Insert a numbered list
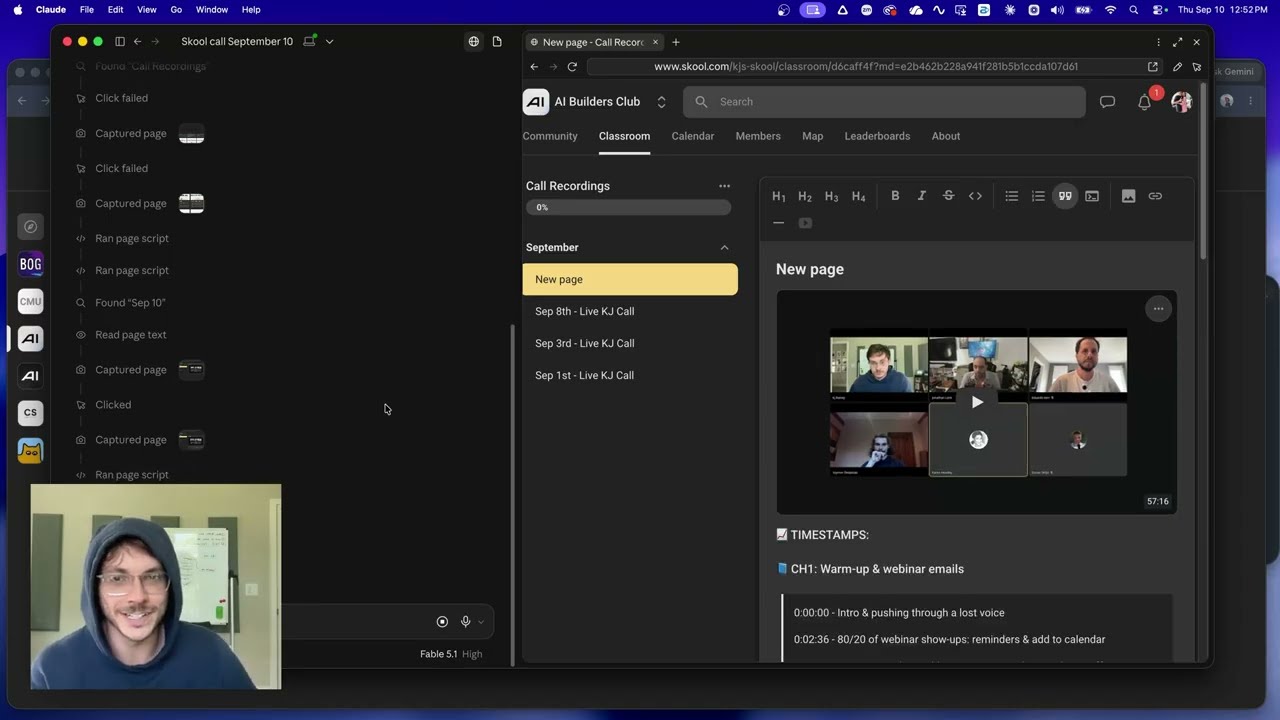The image size is (1280, 720). [1038, 196]
